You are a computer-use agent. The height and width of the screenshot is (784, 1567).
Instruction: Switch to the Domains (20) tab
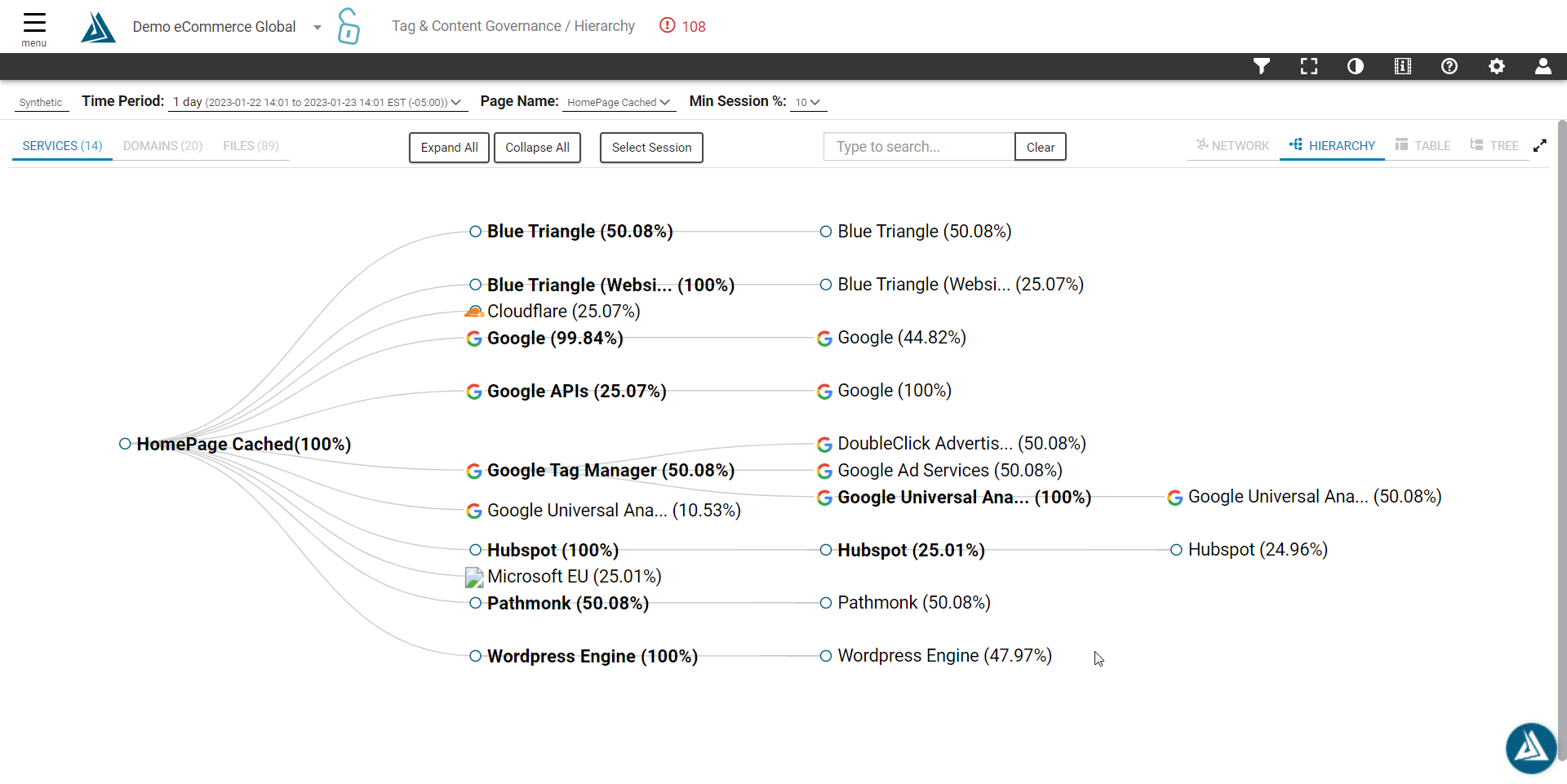click(162, 146)
